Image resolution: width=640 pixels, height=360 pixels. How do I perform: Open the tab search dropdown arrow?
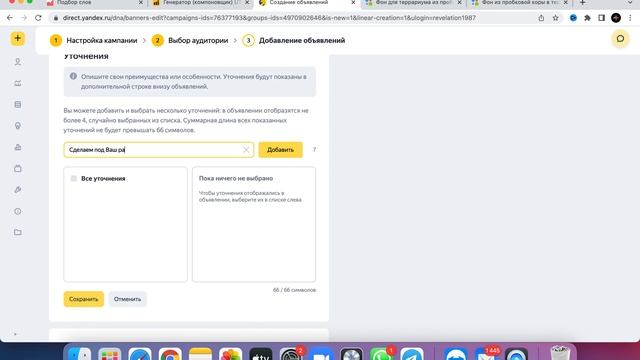[630, 3]
